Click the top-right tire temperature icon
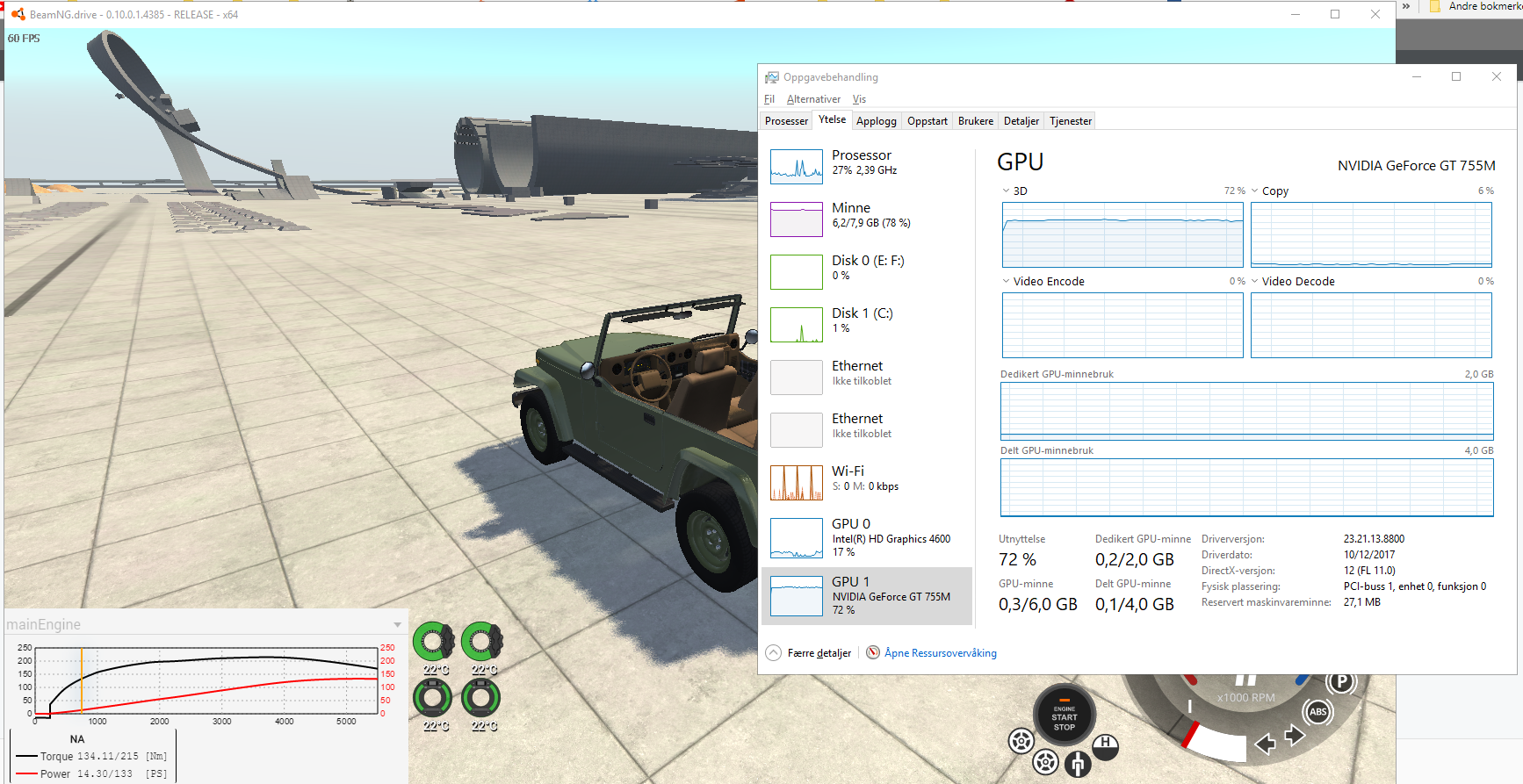 tap(481, 643)
